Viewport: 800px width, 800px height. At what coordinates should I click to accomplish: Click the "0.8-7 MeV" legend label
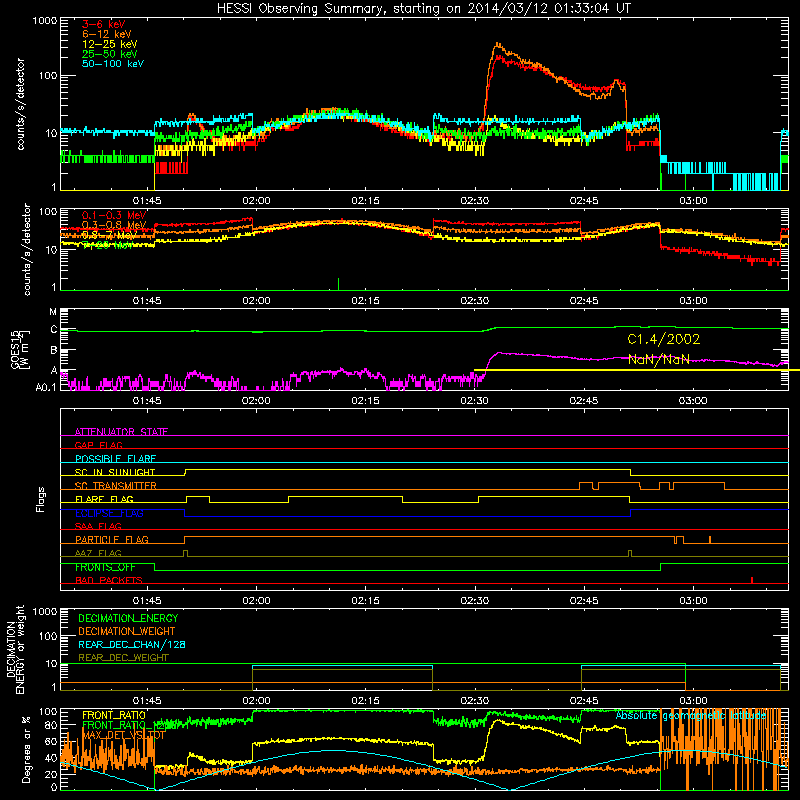(x=109, y=235)
